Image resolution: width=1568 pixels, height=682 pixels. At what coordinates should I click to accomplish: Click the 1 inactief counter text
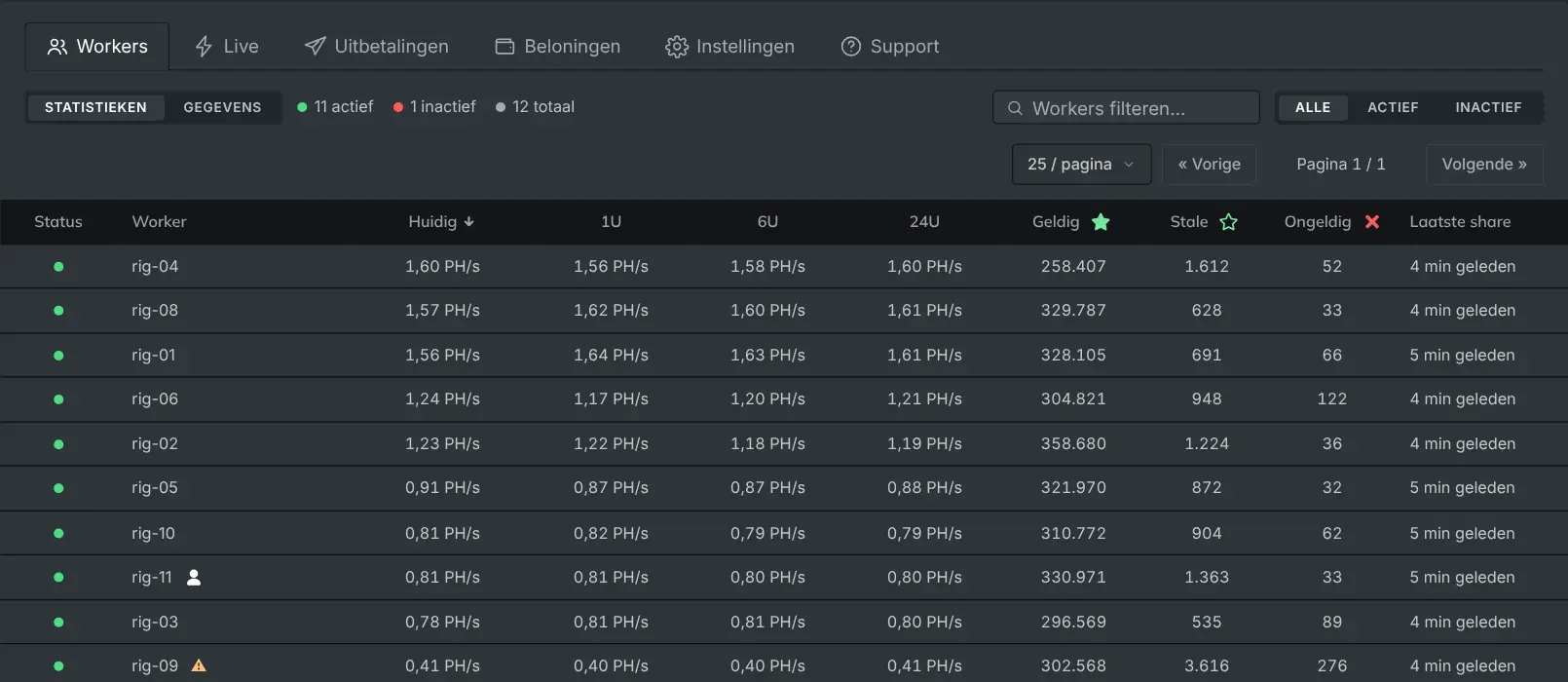(443, 107)
